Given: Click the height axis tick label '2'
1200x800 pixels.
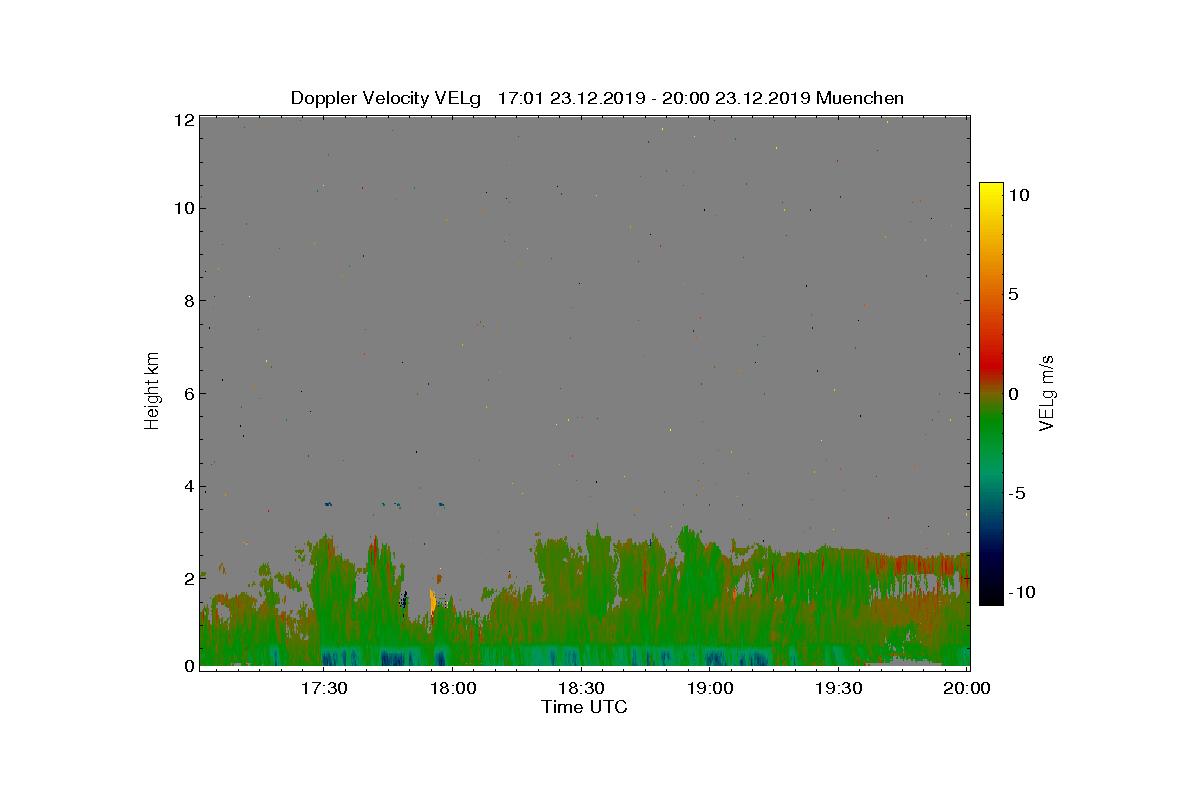Looking at the screenshot, I should pyautogui.click(x=188, y=579).
